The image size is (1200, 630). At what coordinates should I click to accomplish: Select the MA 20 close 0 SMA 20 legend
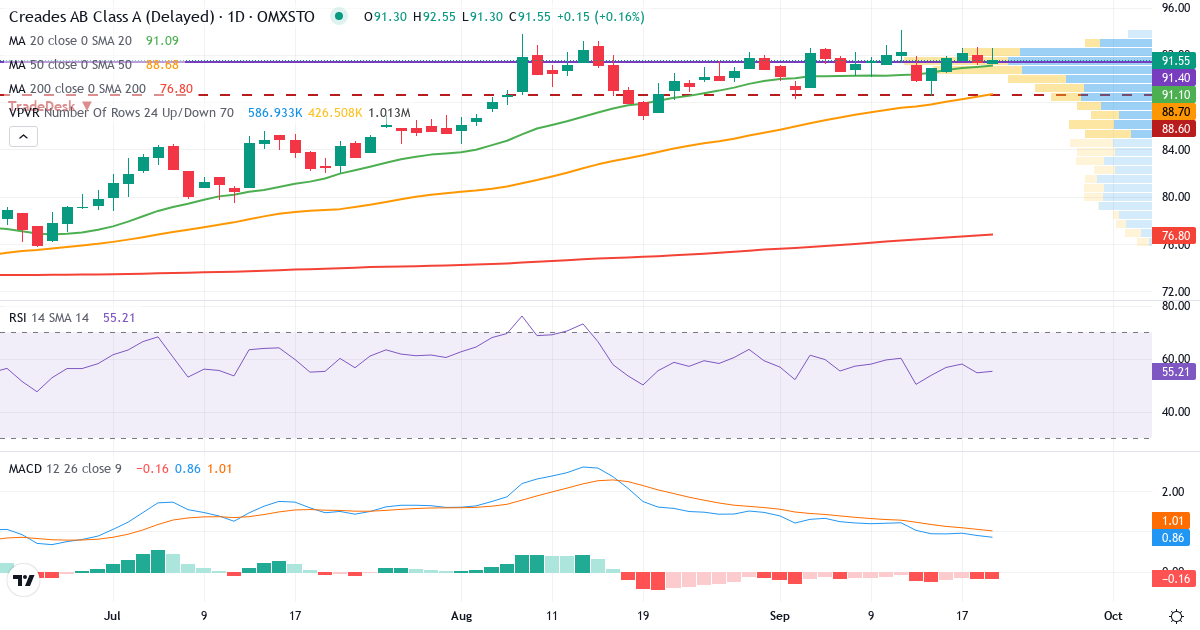(70, 41)
